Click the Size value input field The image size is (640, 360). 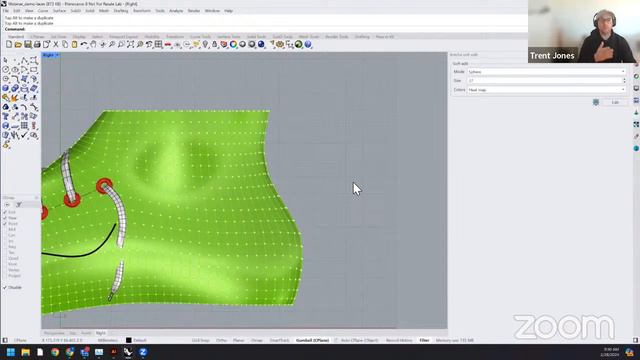(544, 81)
